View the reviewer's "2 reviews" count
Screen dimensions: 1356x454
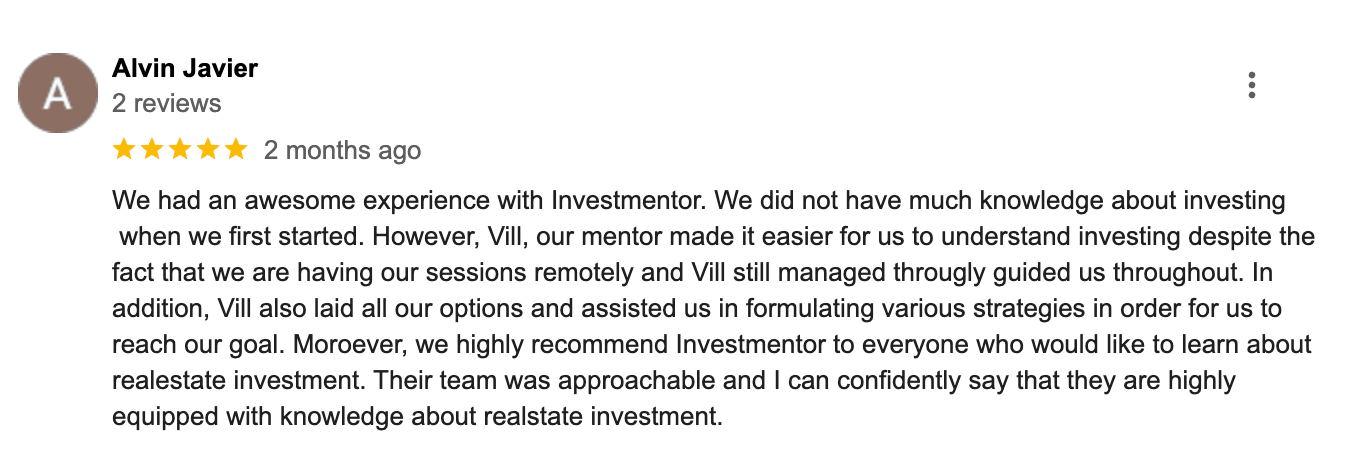tap(166, 103)
